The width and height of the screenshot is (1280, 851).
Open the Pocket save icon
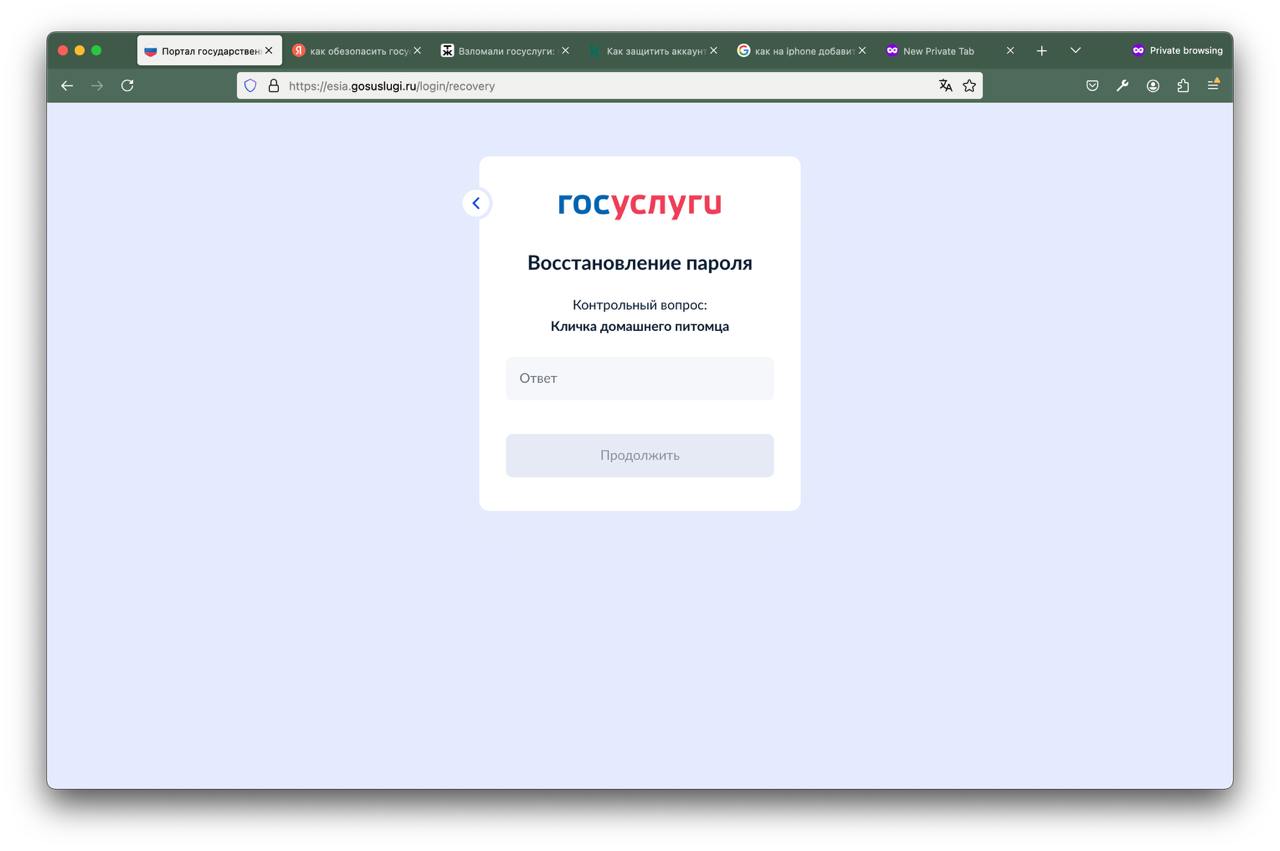[1092, 86]
